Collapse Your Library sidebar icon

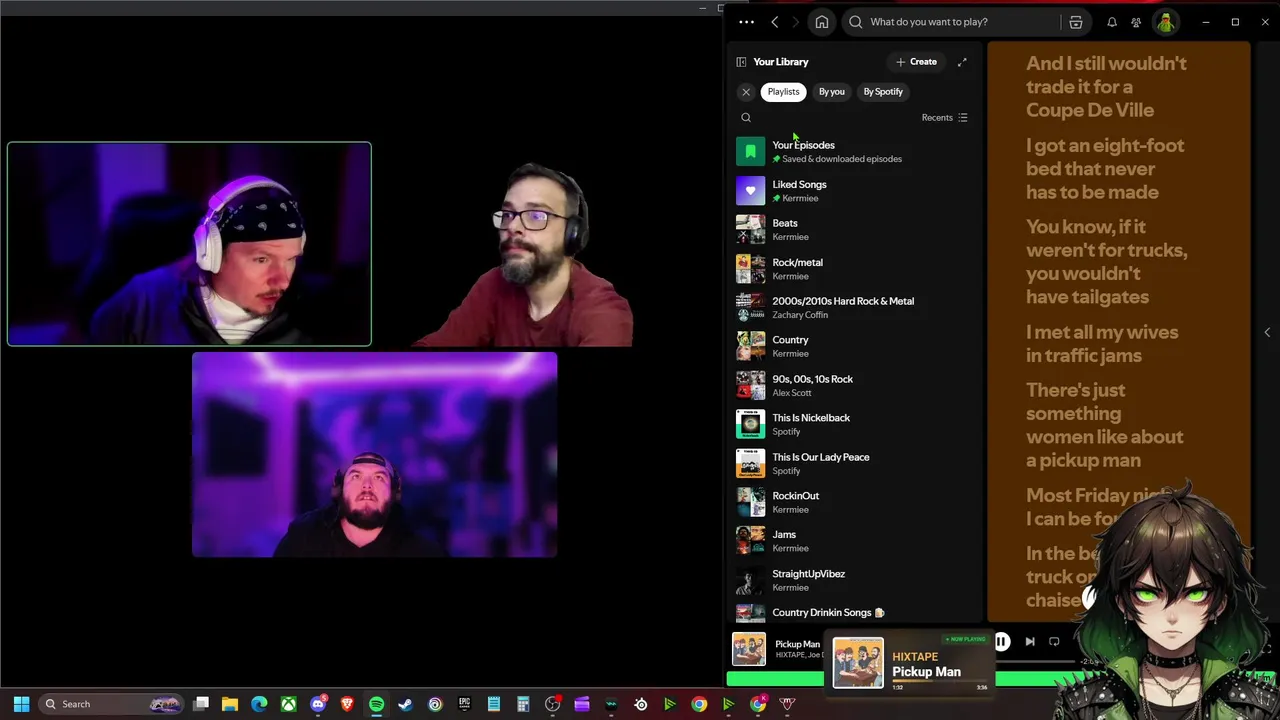741,62
